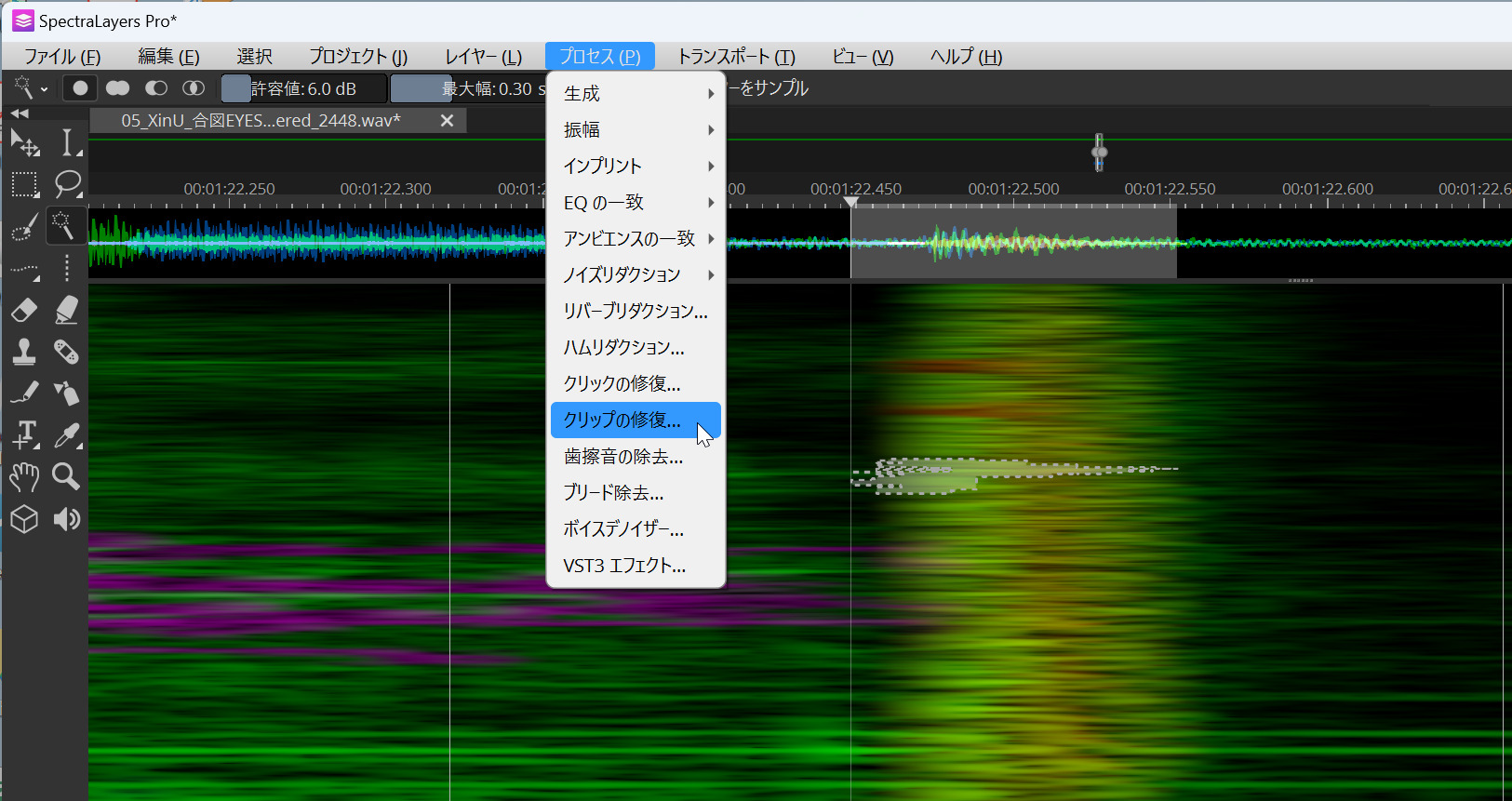Set selection mode to Add (merged circles)
Viewport: 1512px width, 801px height.
[118, 88]
